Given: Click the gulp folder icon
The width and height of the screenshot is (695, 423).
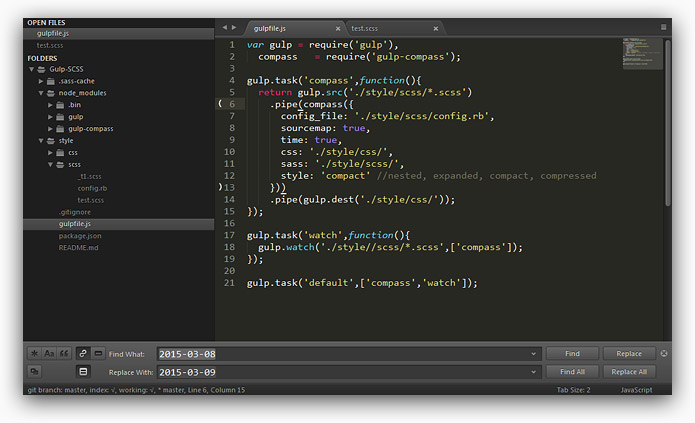Looking at the screenshot, I should coord(60,117).
